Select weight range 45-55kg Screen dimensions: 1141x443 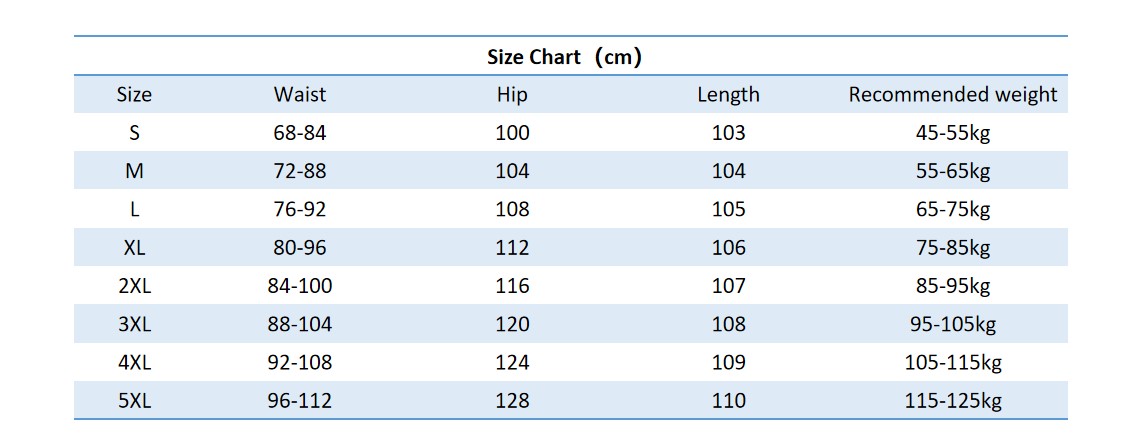pos(953,134)
